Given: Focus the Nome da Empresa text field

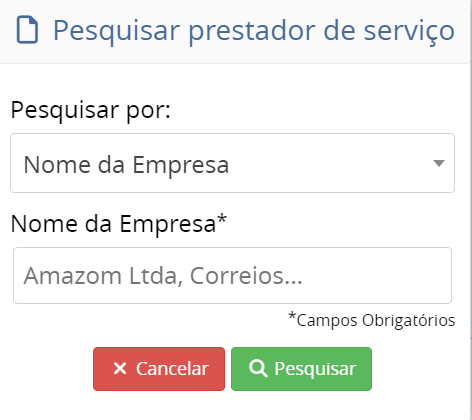Looking at the screenshot, I should 232,275.
